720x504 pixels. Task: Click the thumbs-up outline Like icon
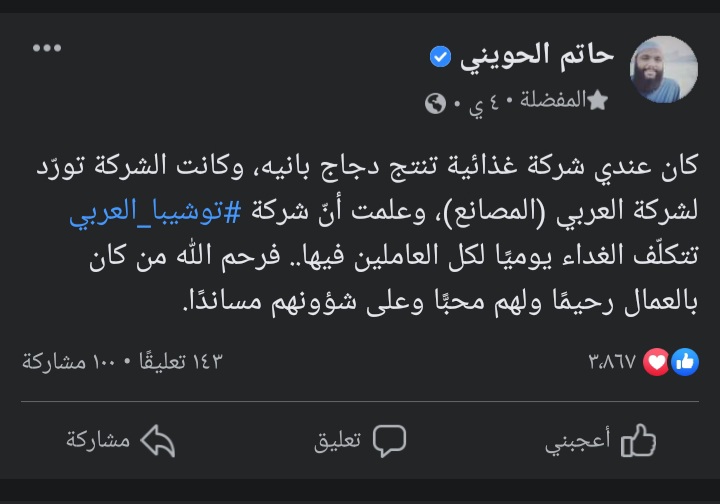coord(639,441)
